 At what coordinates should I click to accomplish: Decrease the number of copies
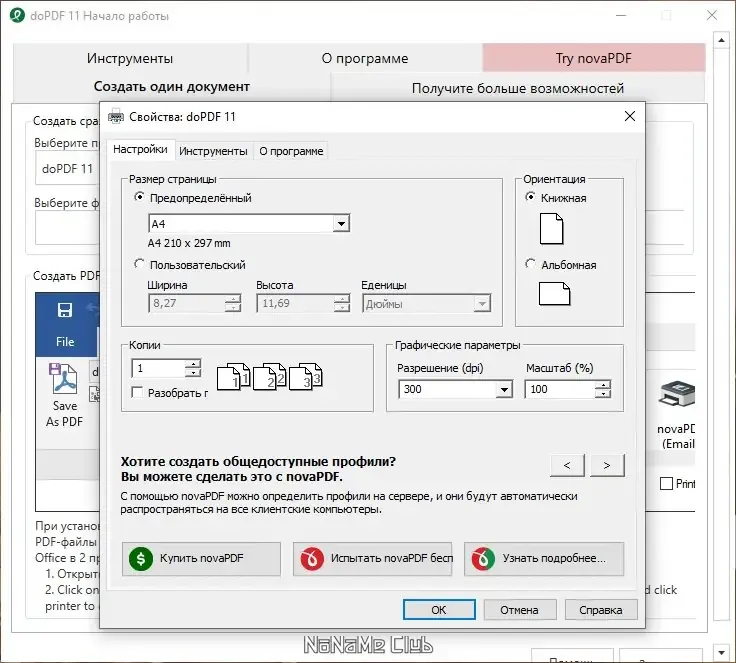[x=193, y=372]
